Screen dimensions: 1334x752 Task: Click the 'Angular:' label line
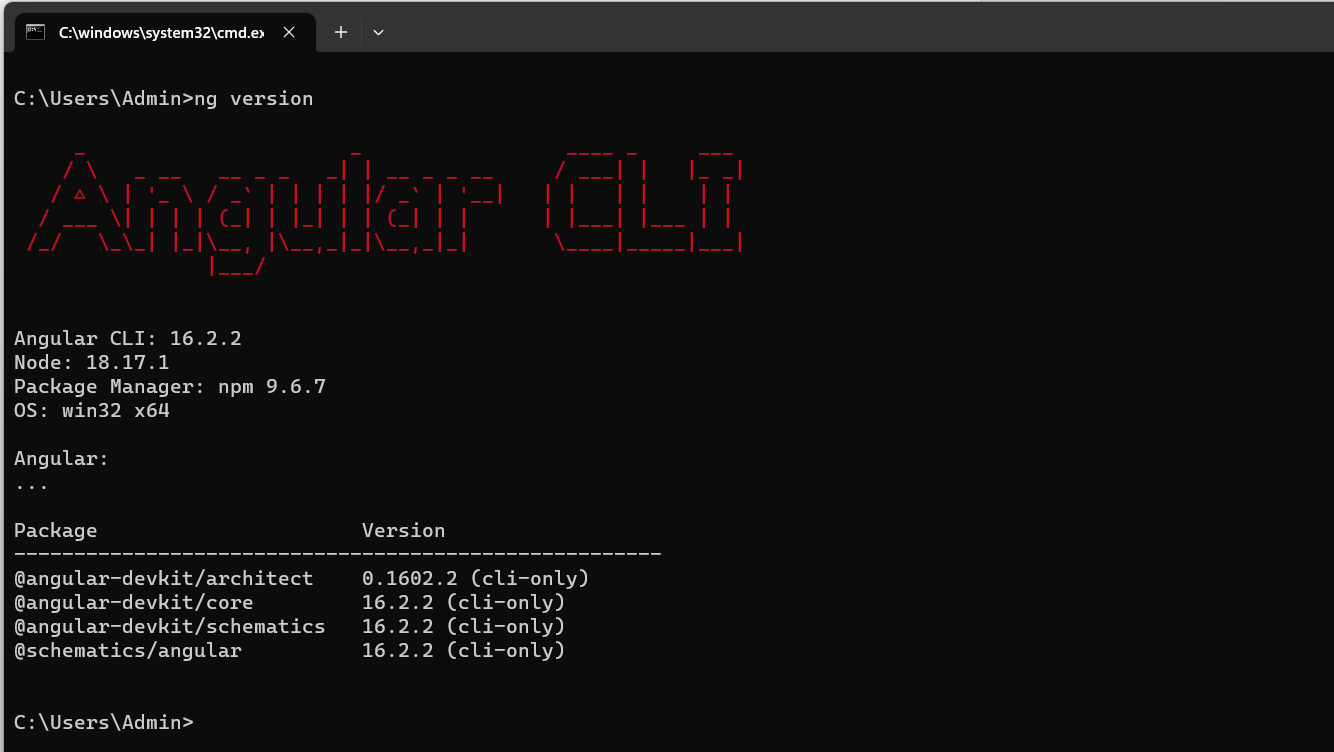61,459
